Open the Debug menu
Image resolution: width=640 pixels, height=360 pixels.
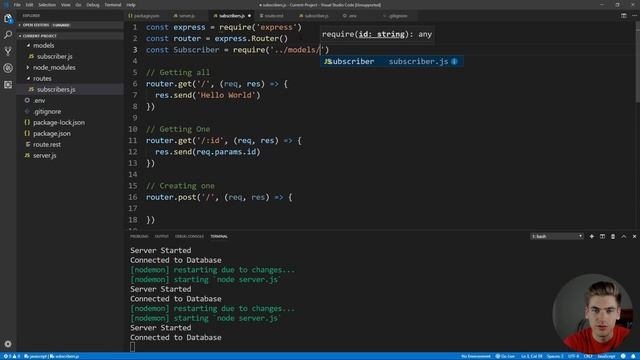point(93,5)
